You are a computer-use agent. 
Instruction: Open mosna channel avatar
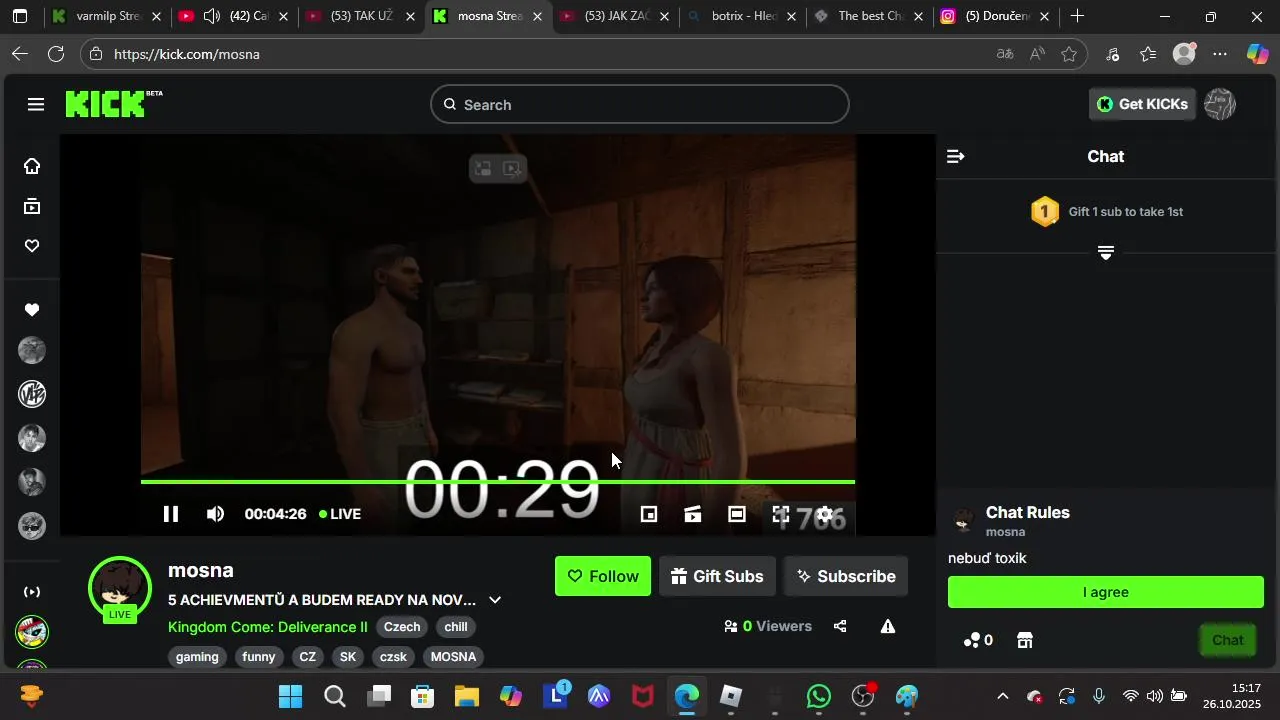[120, 588]
